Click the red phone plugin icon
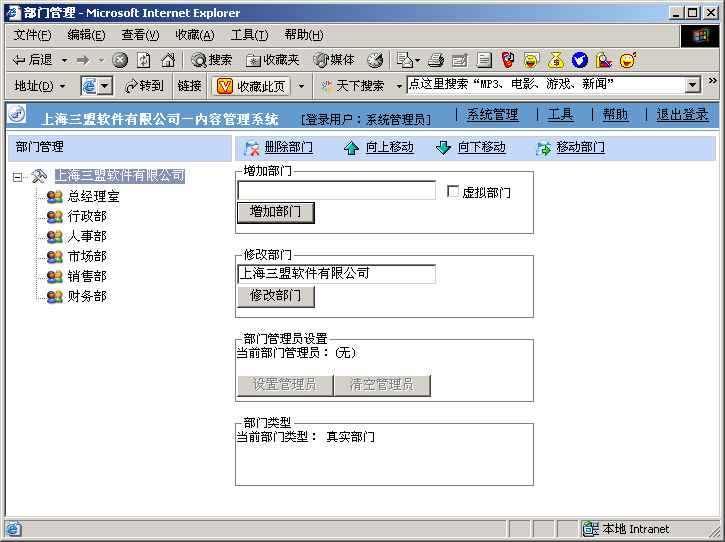The width and height of the screenshot is (725, 542). (x=508, y=60)
